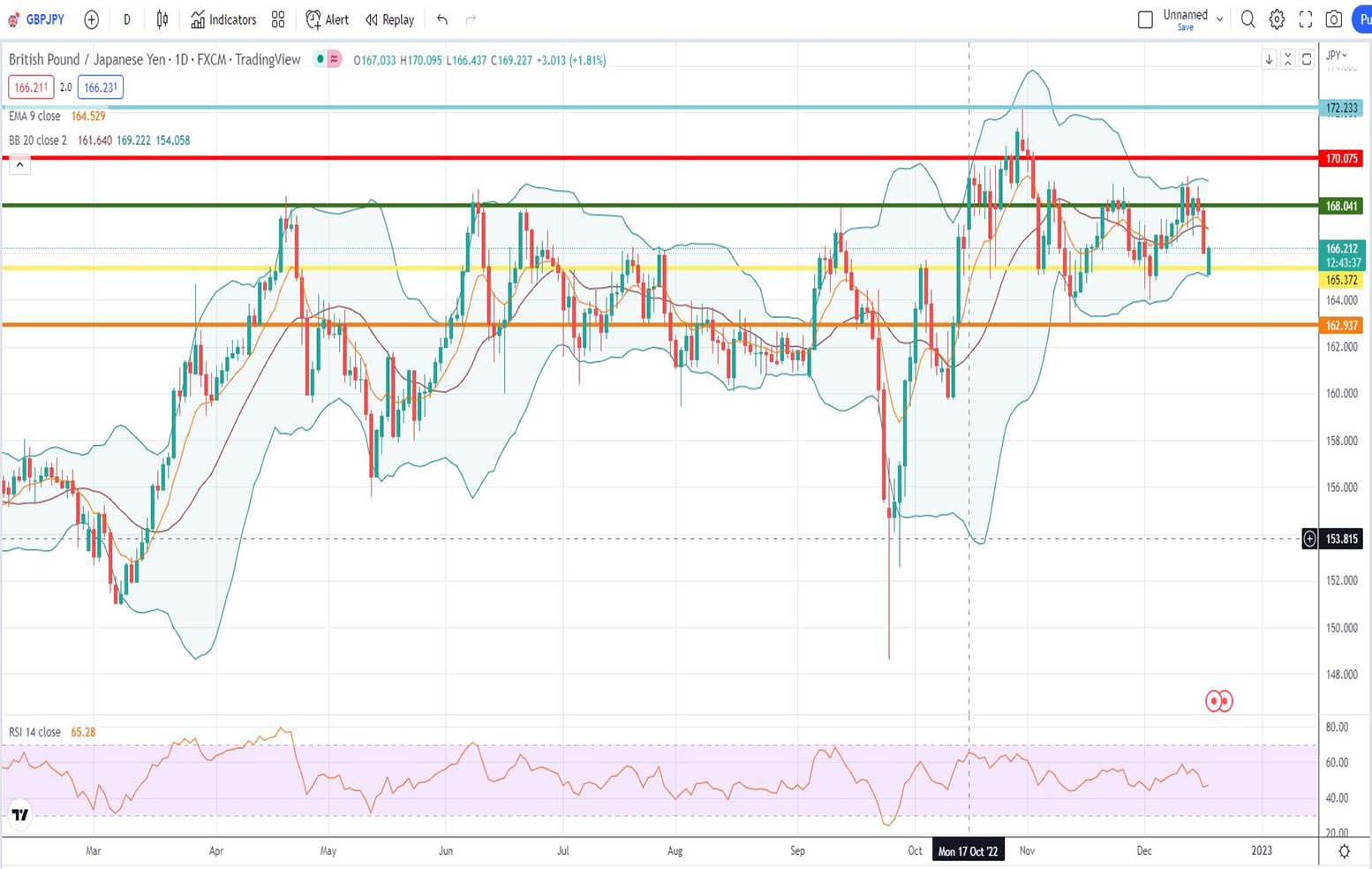Enter fullscreen mode with the expand icon
The height and width of the screenshot is (869, 1372).
pos(1305,19)
